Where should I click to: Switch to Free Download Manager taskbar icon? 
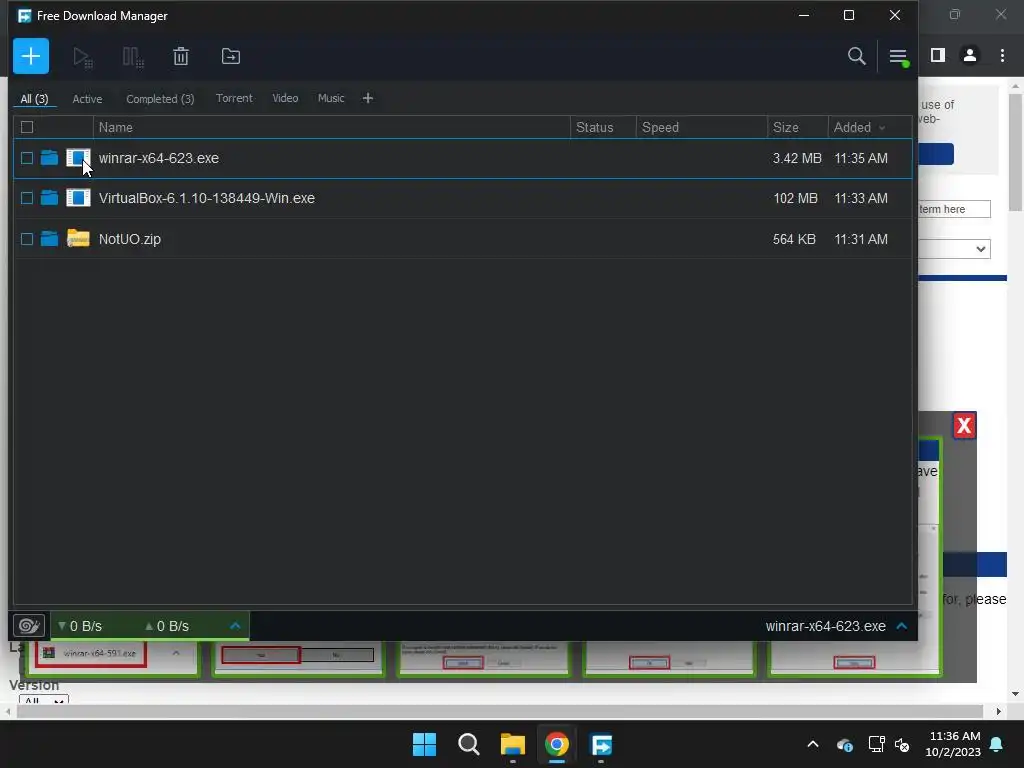(x=601, y=744)
